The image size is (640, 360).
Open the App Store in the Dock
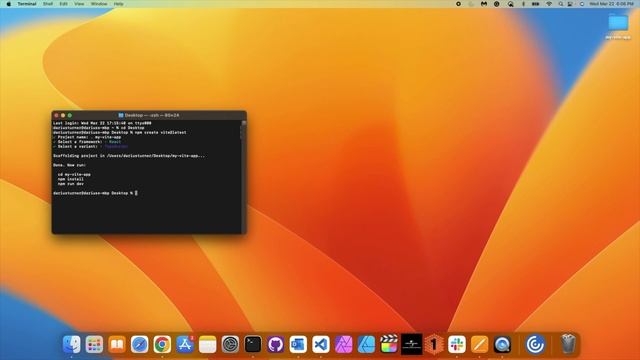click(185, 344)
